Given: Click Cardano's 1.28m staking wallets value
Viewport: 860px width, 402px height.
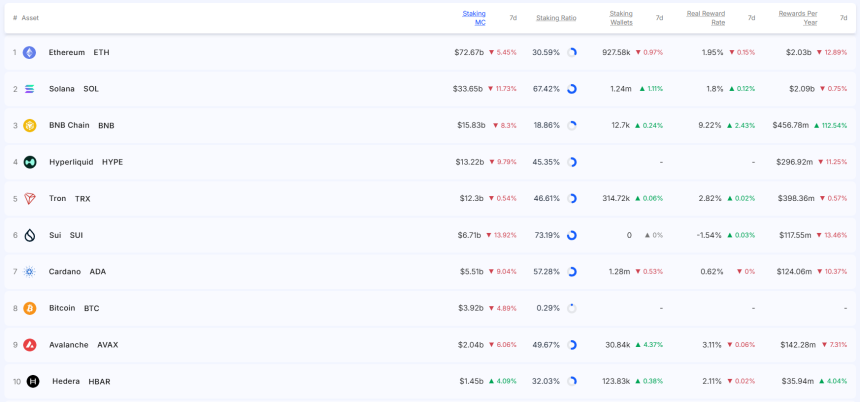Looking at the screenshot, I should click(621, 272).
